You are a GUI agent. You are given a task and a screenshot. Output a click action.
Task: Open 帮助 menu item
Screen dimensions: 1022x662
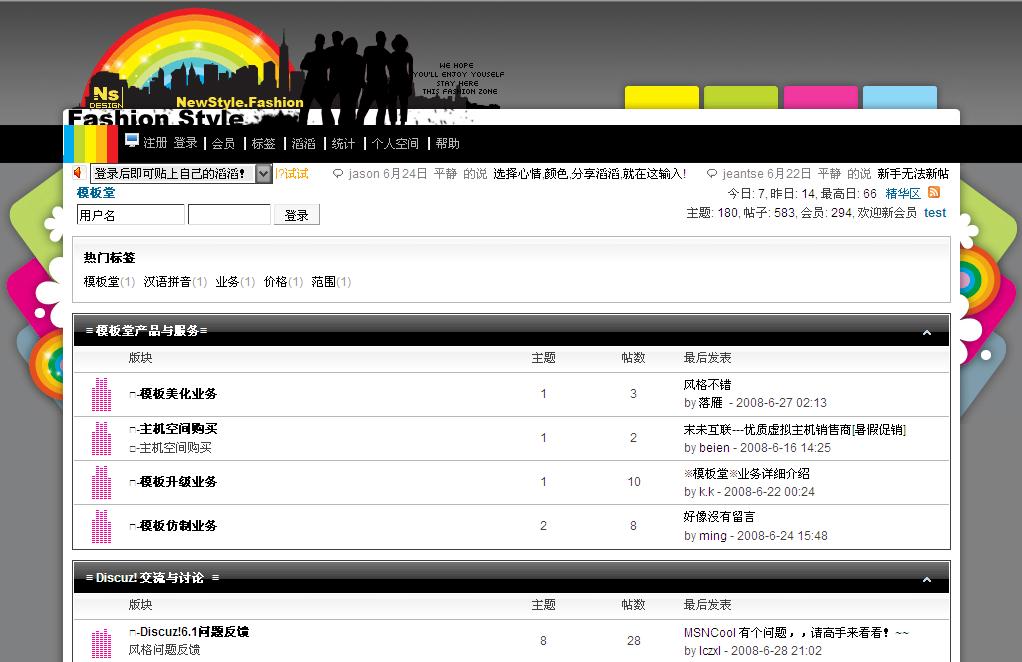447,143
